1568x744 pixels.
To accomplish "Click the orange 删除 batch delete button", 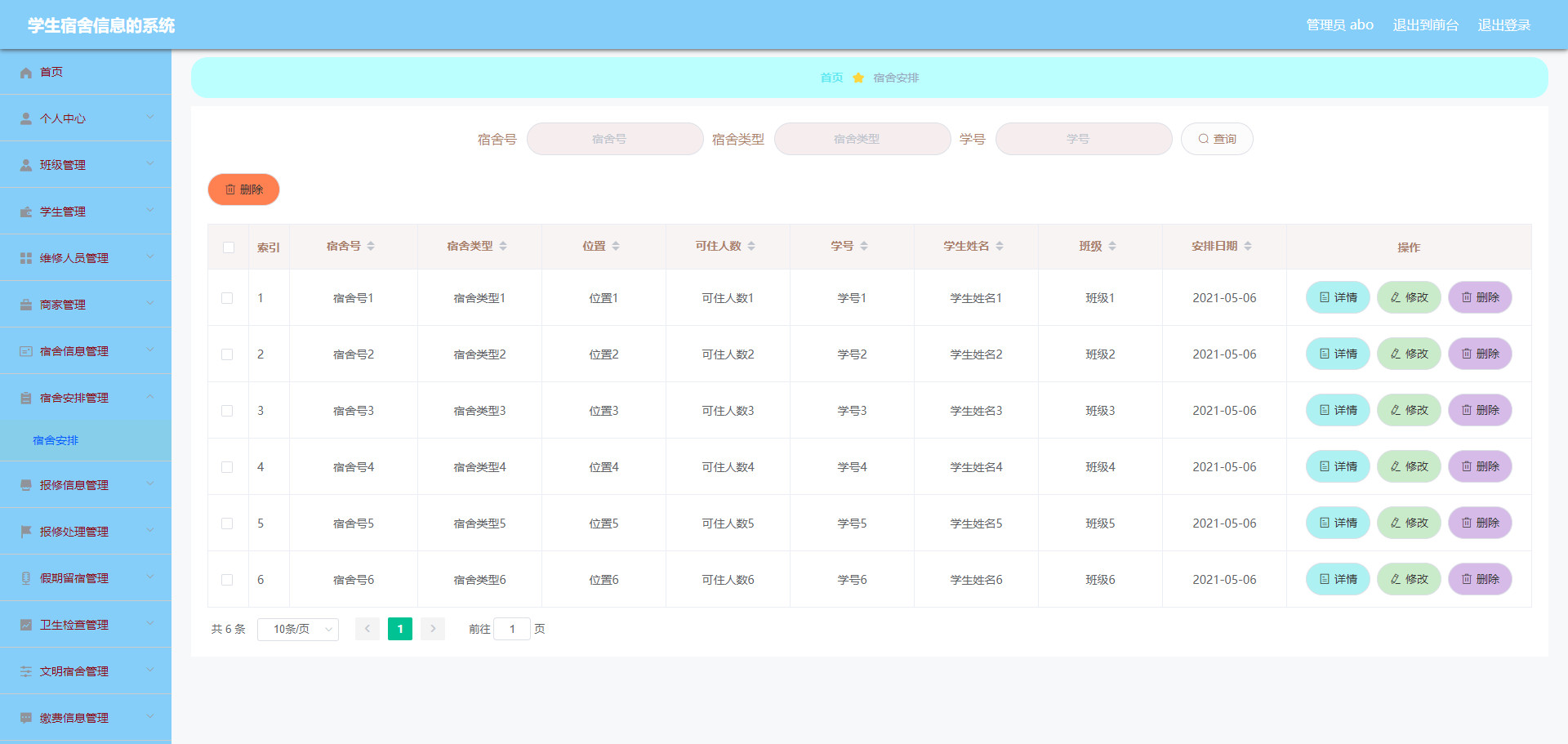I will click(x=243, y=189).
